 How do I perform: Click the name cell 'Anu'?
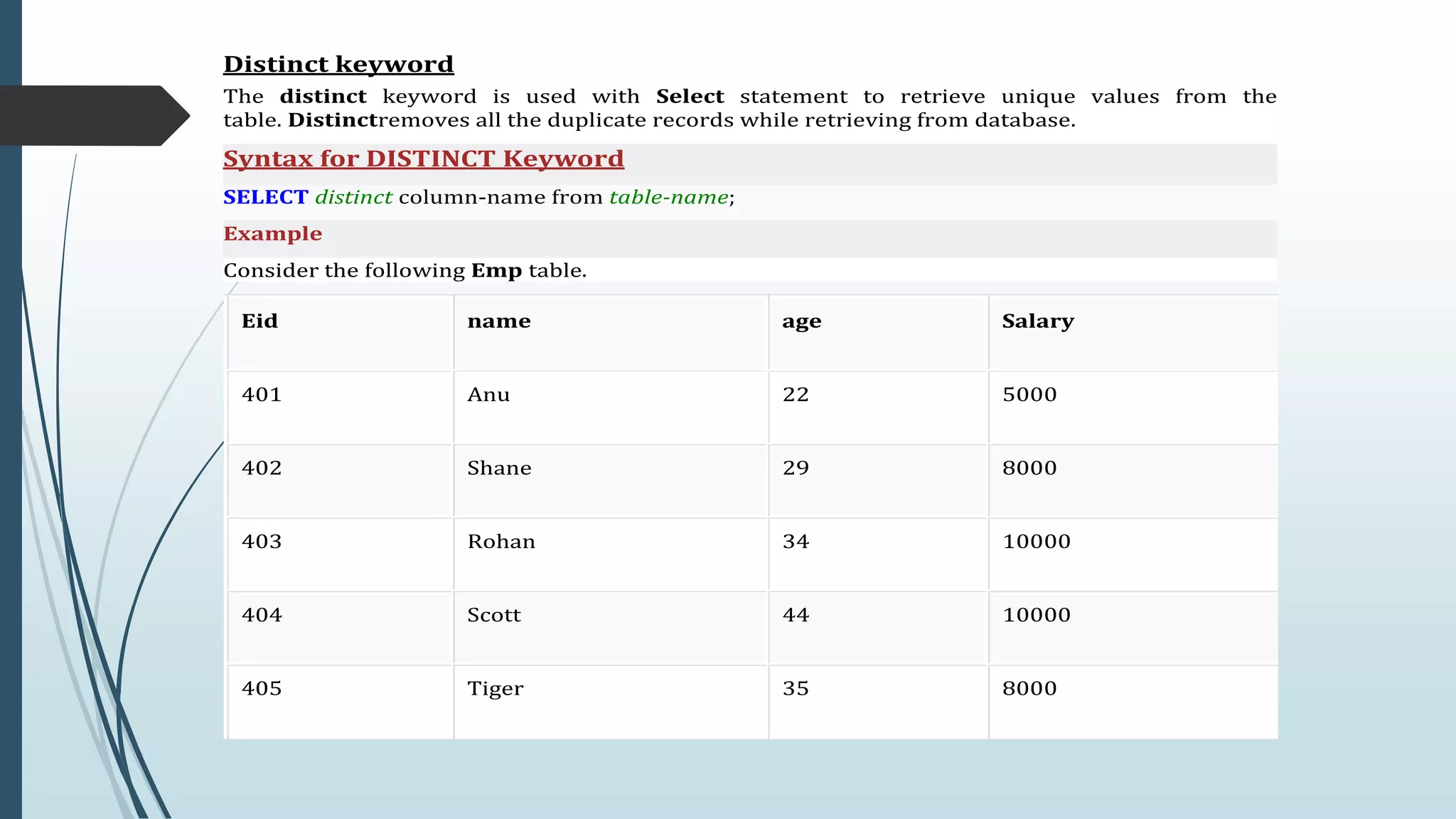611,408
